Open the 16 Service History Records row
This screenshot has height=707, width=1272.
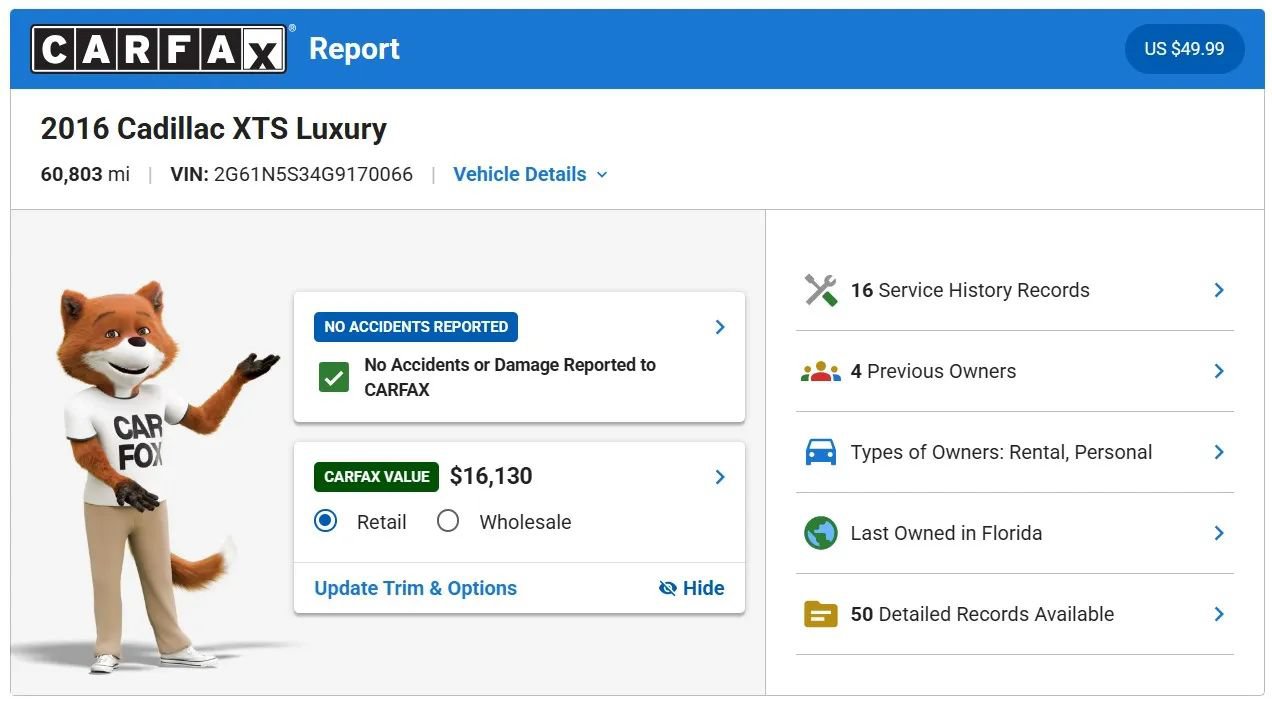coord(1015,290)
